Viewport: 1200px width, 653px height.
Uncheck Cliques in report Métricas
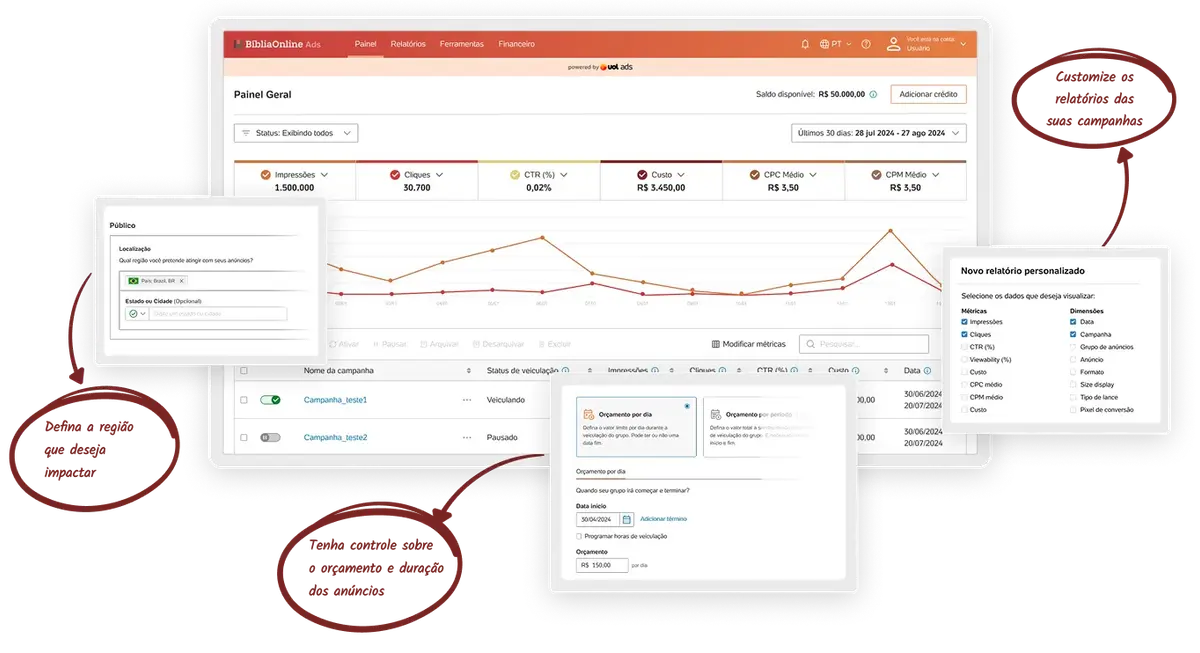tap(964, 335)
